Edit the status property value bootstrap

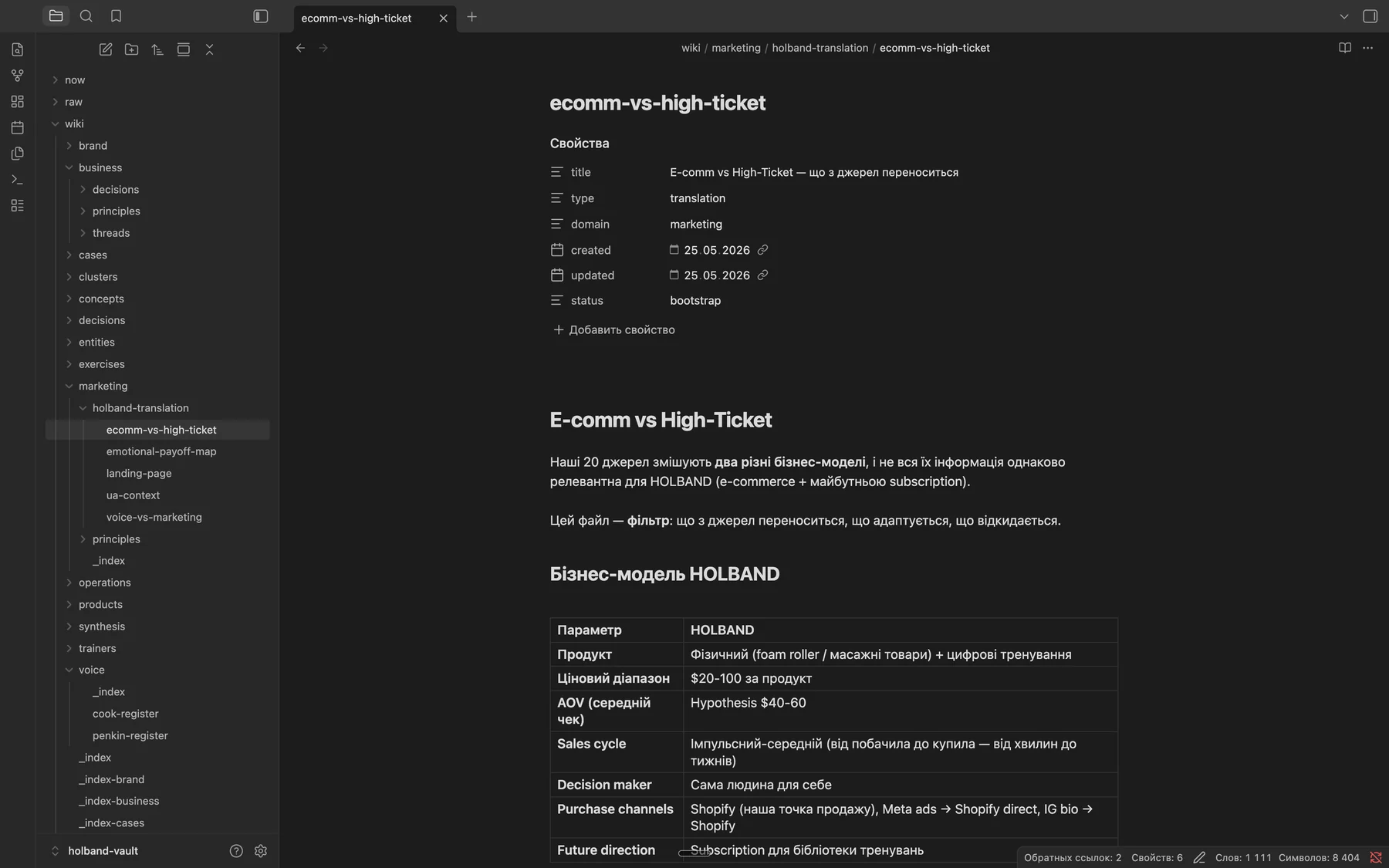tap(695, 301)
